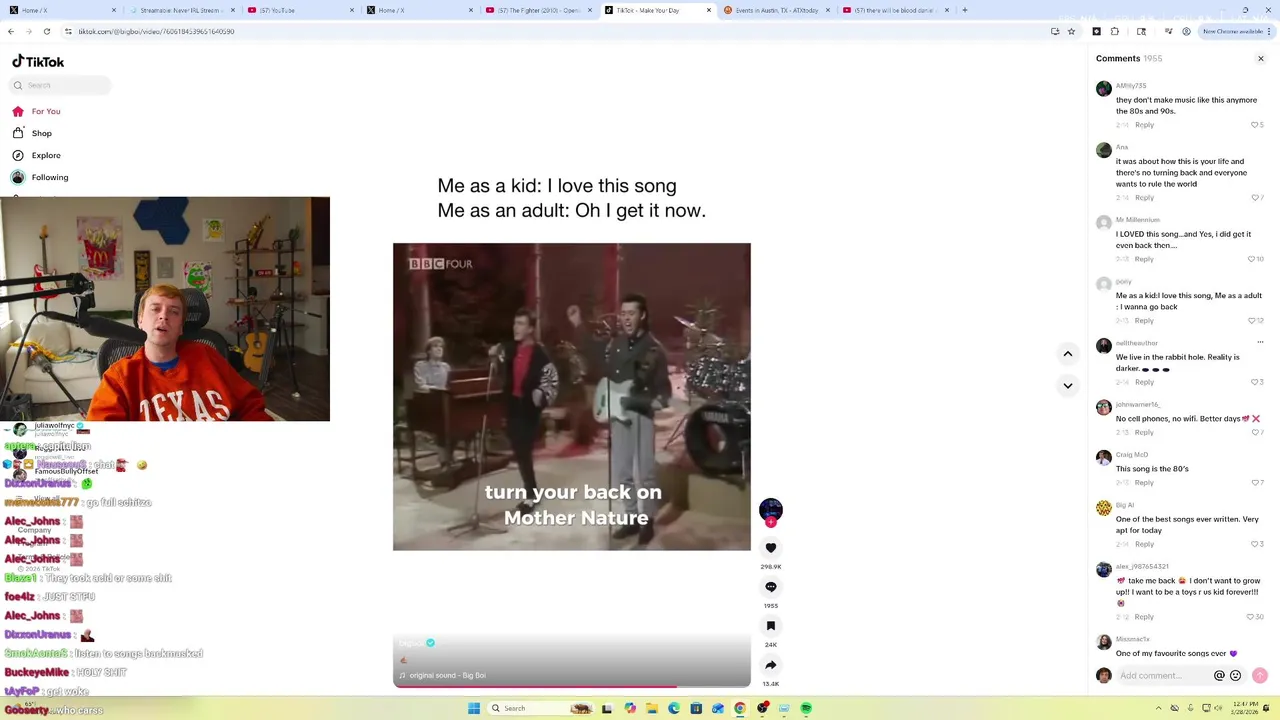Image resolution: width=1280 pixels, height=720 pixels.
Task: Click the TikTok logo
Action: point(38,61)
